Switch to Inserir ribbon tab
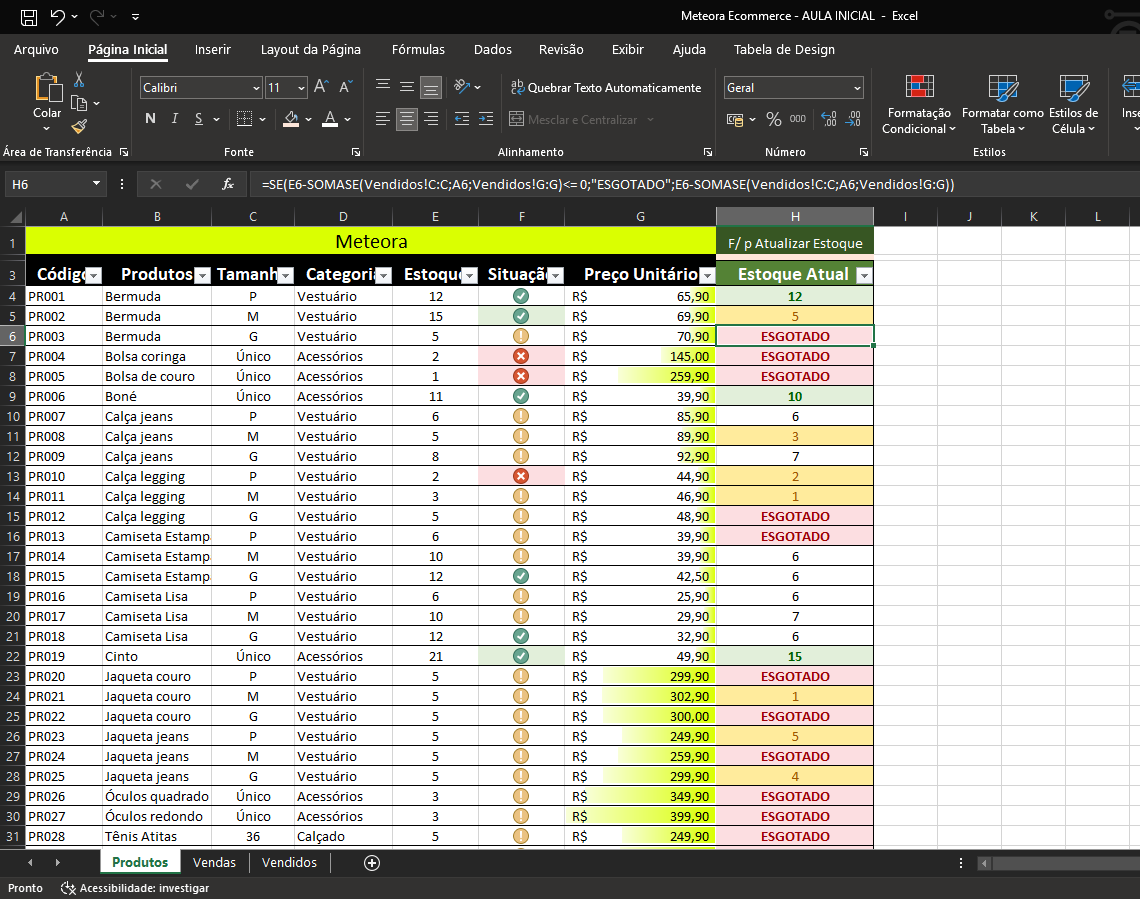1140x899 pixels. (212, 49)
